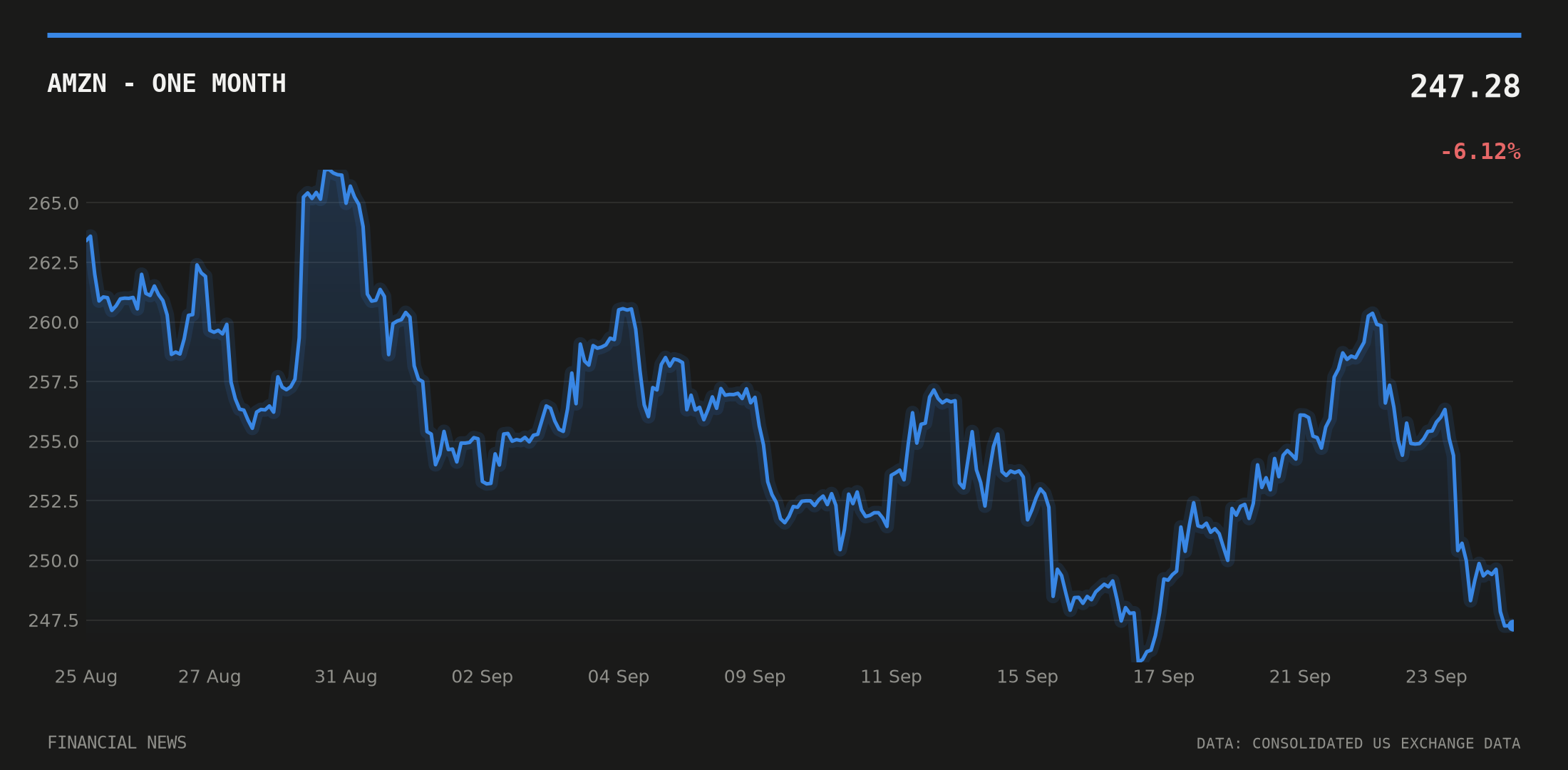Viewport: 1568px width, 770px height.
Task: Click the -6.12% change value
Action: [1480, 152]
